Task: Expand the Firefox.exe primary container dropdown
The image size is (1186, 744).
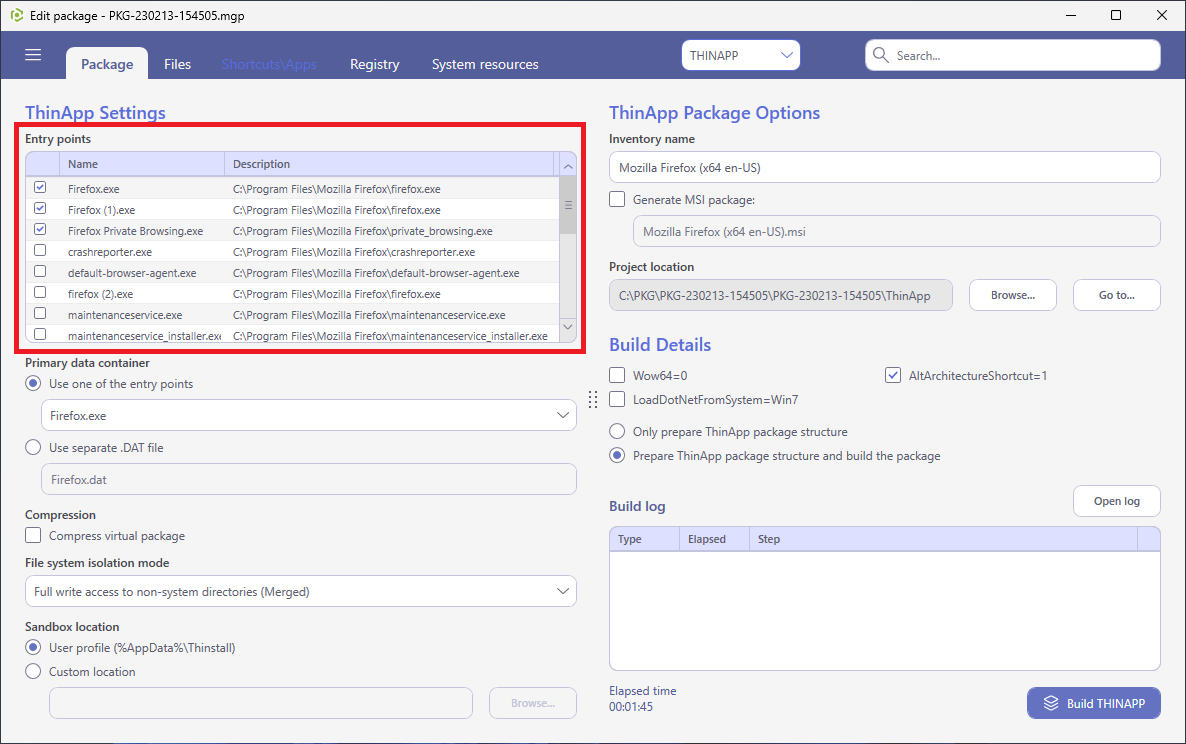Action: (x=309, y=415)
